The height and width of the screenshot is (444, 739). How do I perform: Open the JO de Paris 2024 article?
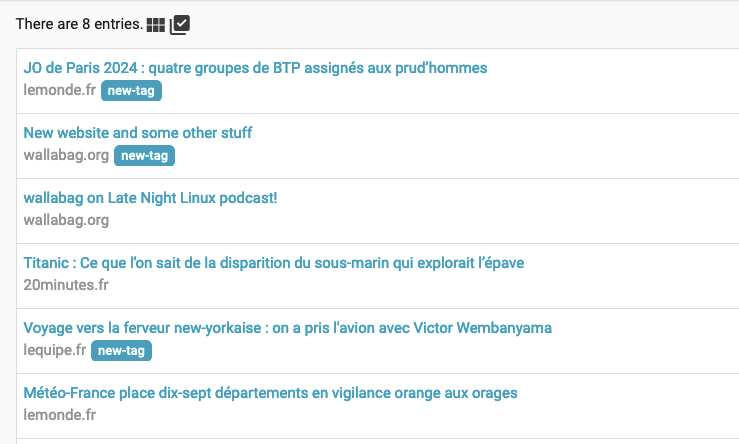tap(255, 68)
